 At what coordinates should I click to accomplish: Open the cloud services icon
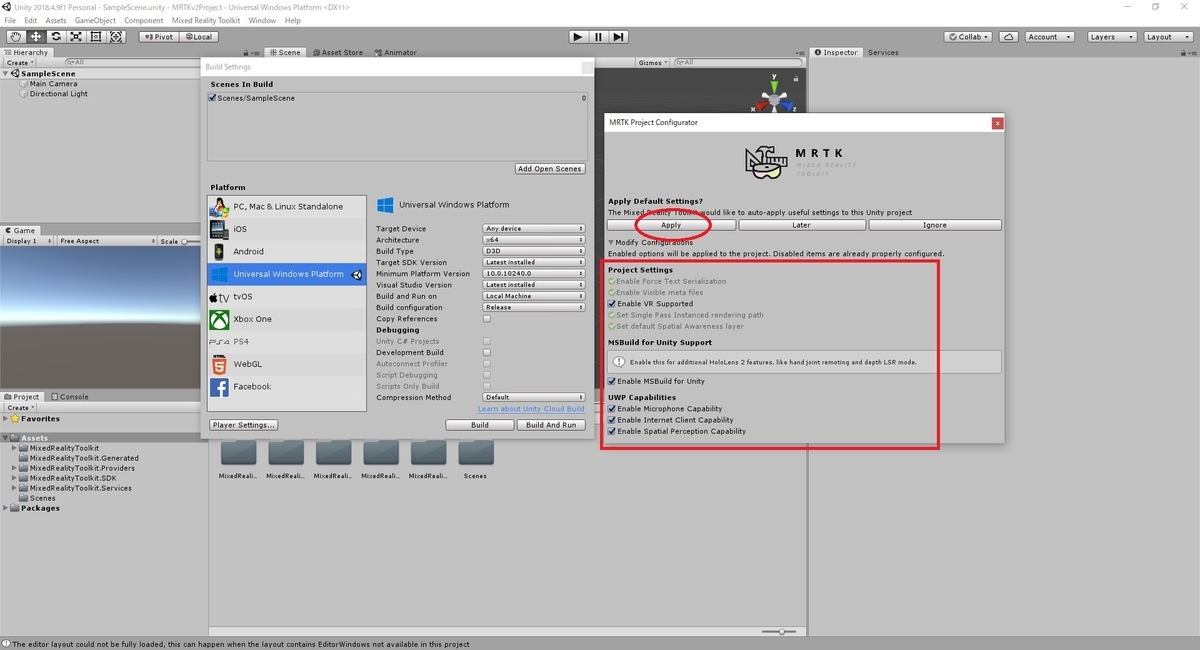click(1009, 37)
